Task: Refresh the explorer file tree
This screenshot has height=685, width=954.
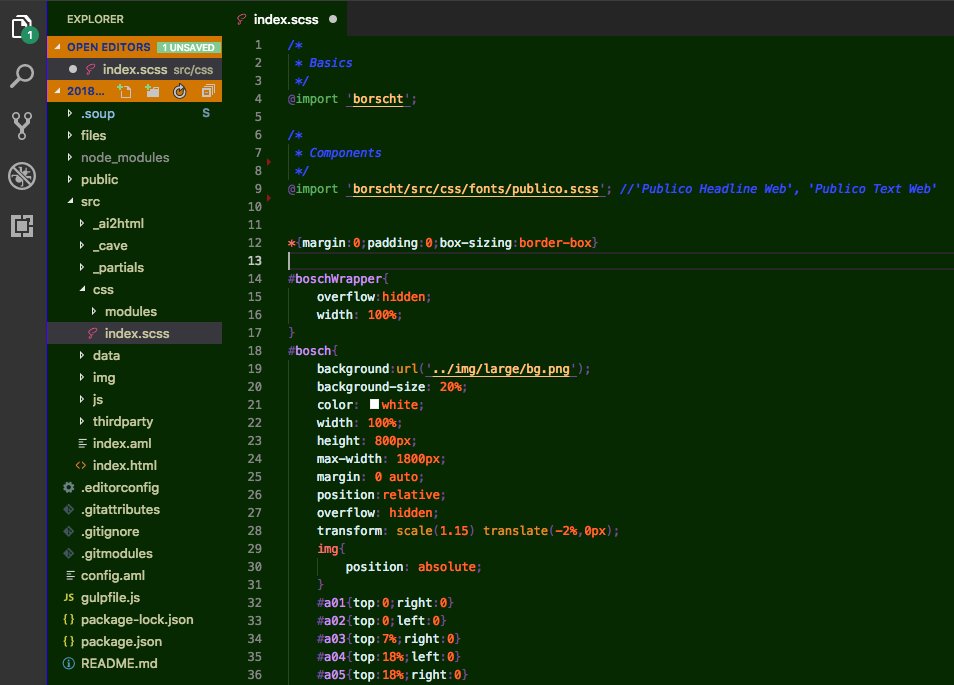Action: (x=180, y=91)
